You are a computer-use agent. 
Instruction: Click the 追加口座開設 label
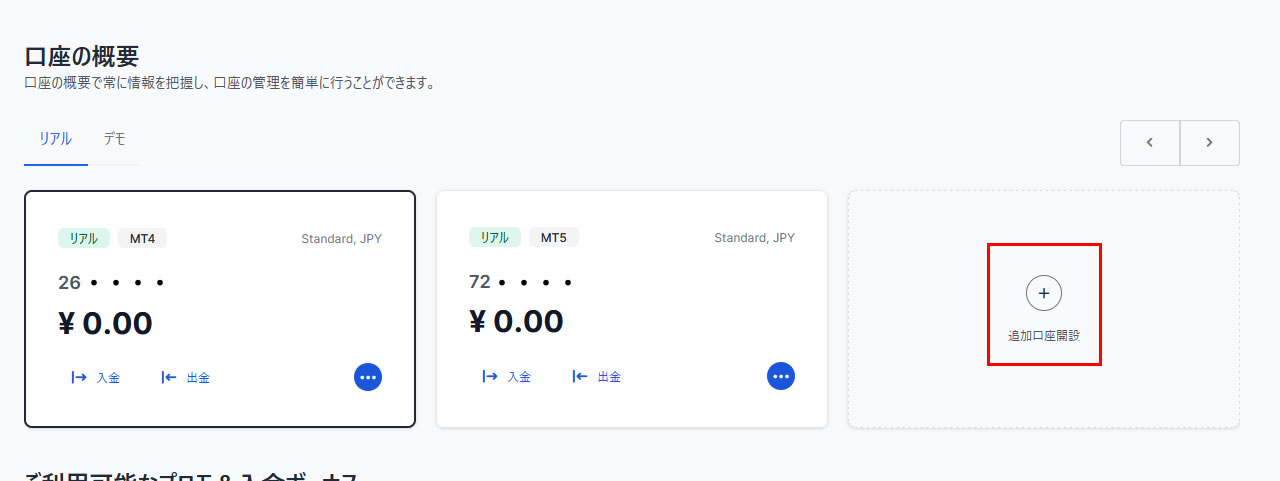pyautogui.click(x=1044, y=336)
